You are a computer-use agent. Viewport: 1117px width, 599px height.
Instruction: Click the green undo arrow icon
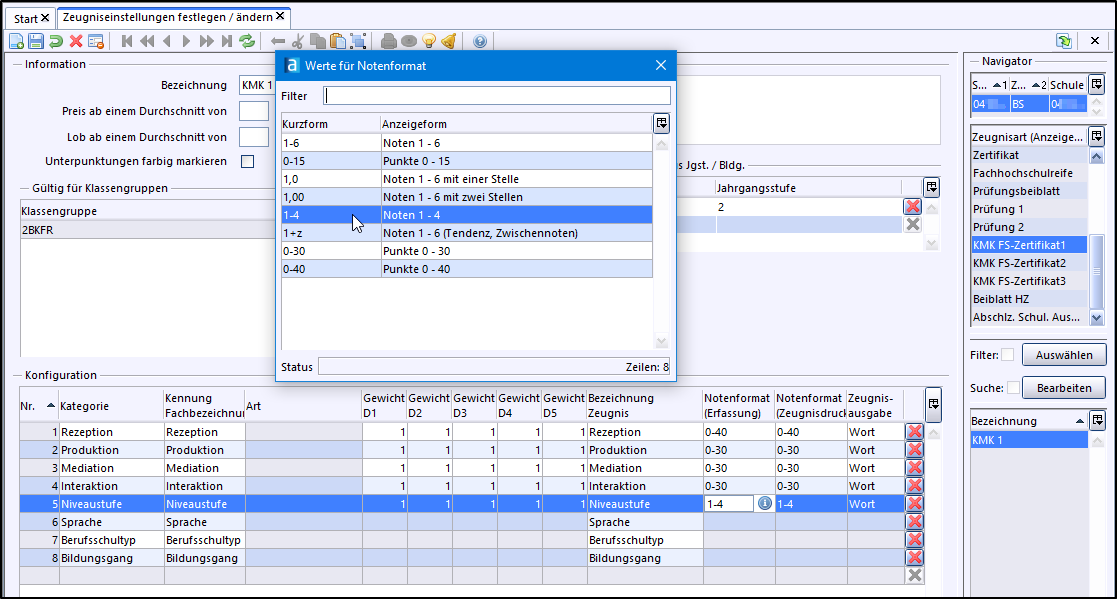click(x=56, y=41)
